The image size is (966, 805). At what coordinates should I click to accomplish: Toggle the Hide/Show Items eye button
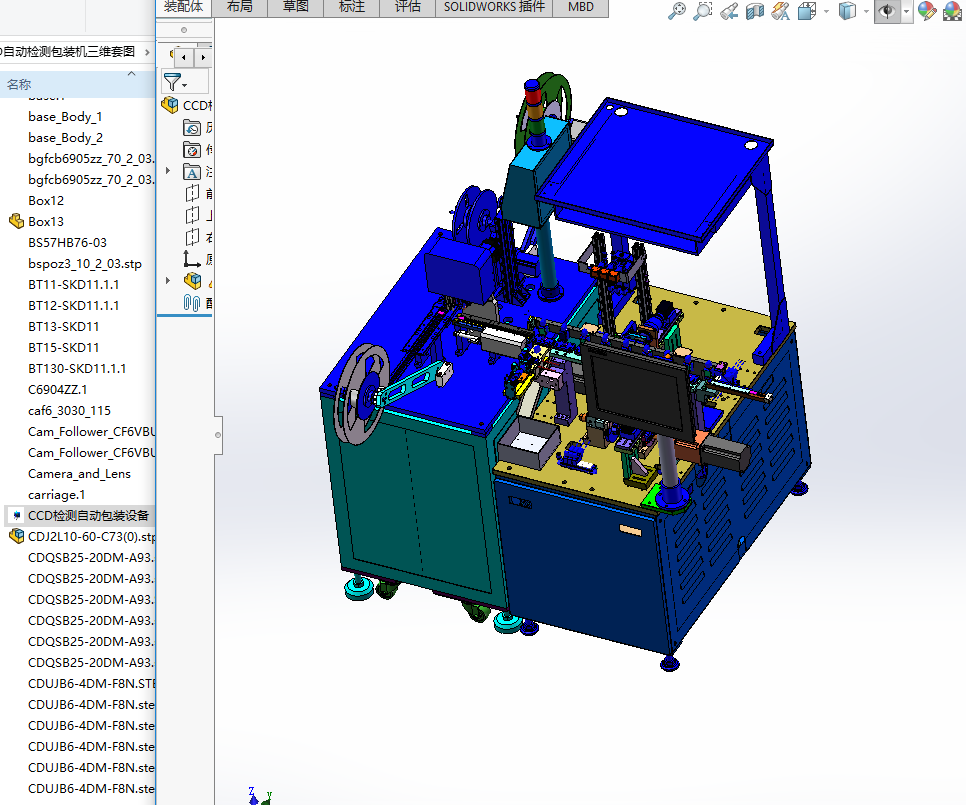(x=886, y=11)
